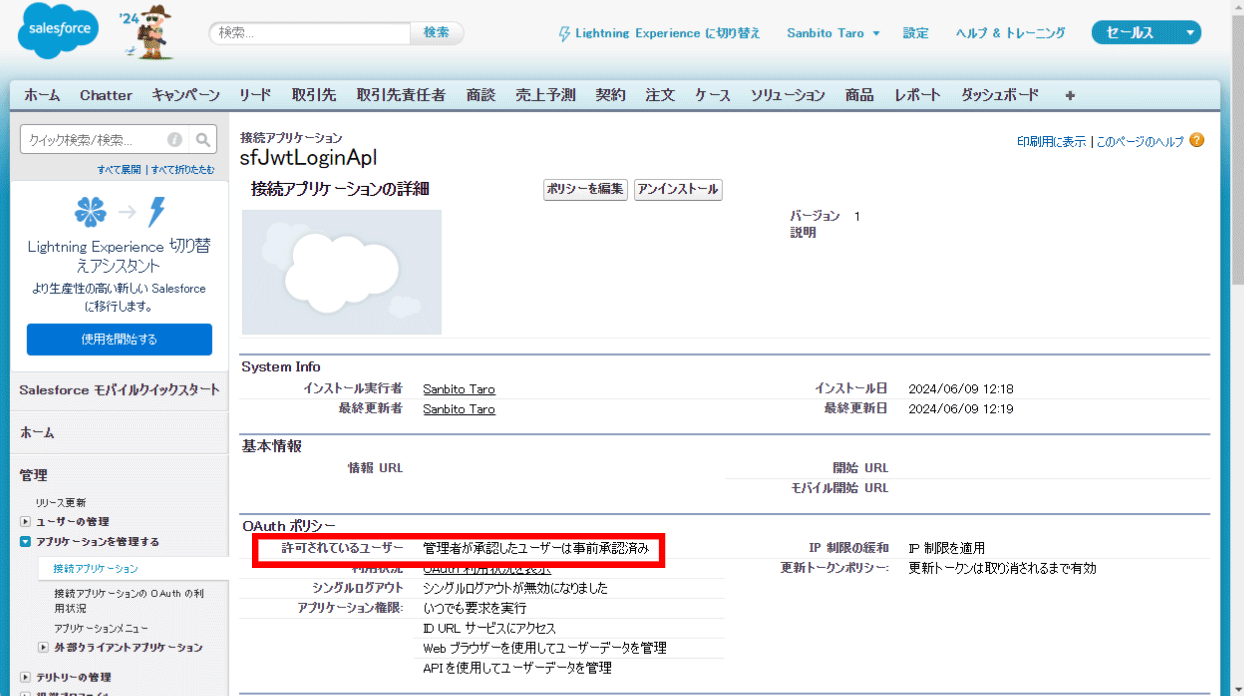
Task: Click すべて折りたたむ to collapse all
Action: coord(182,170)
